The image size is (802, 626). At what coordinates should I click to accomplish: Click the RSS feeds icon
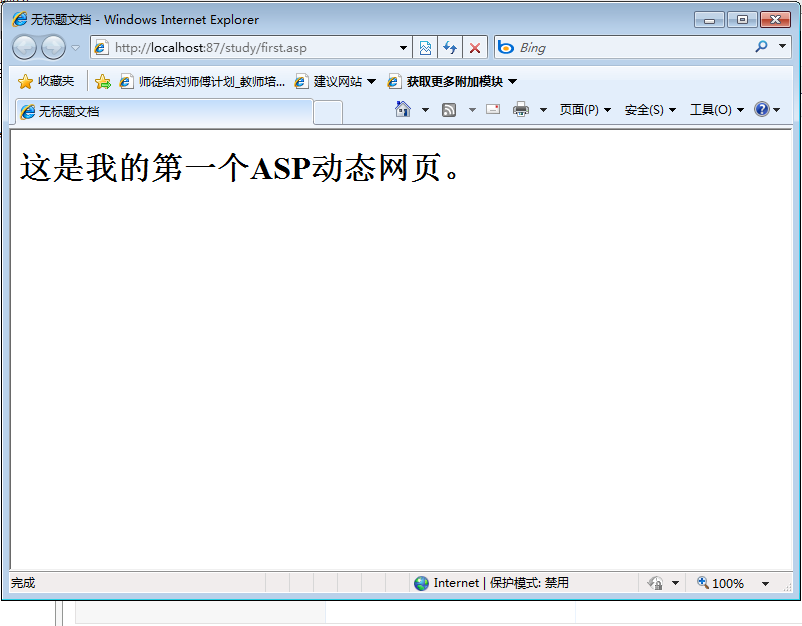pyautogui.click(x=449, y=110)
